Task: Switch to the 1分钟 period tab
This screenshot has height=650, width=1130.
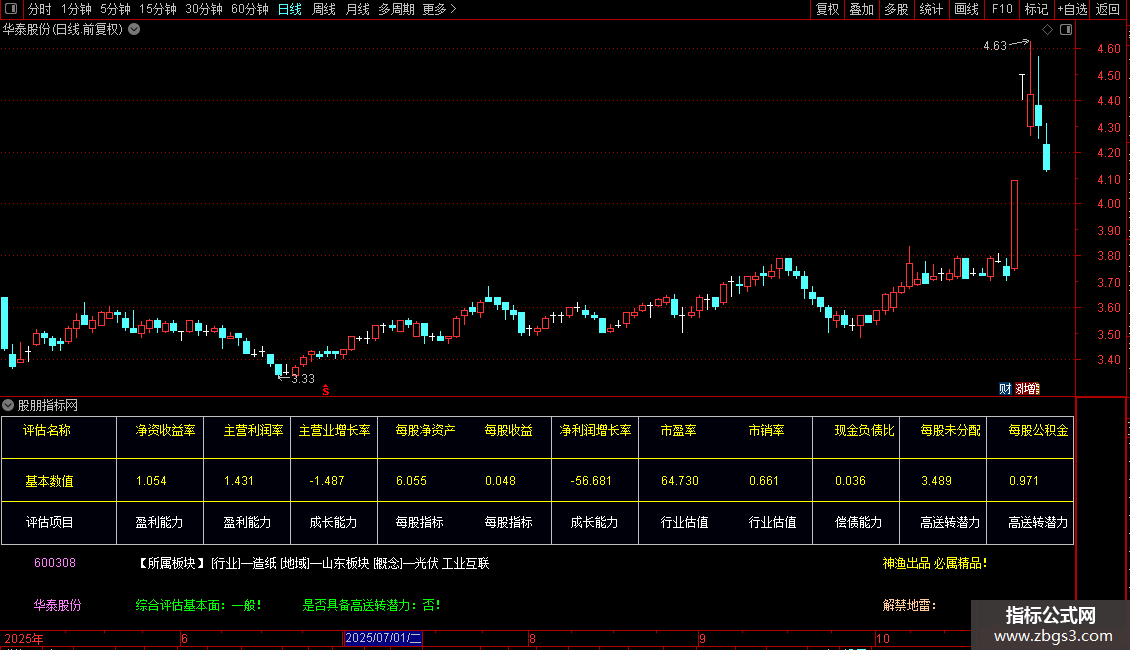Action: pos(76,9)
